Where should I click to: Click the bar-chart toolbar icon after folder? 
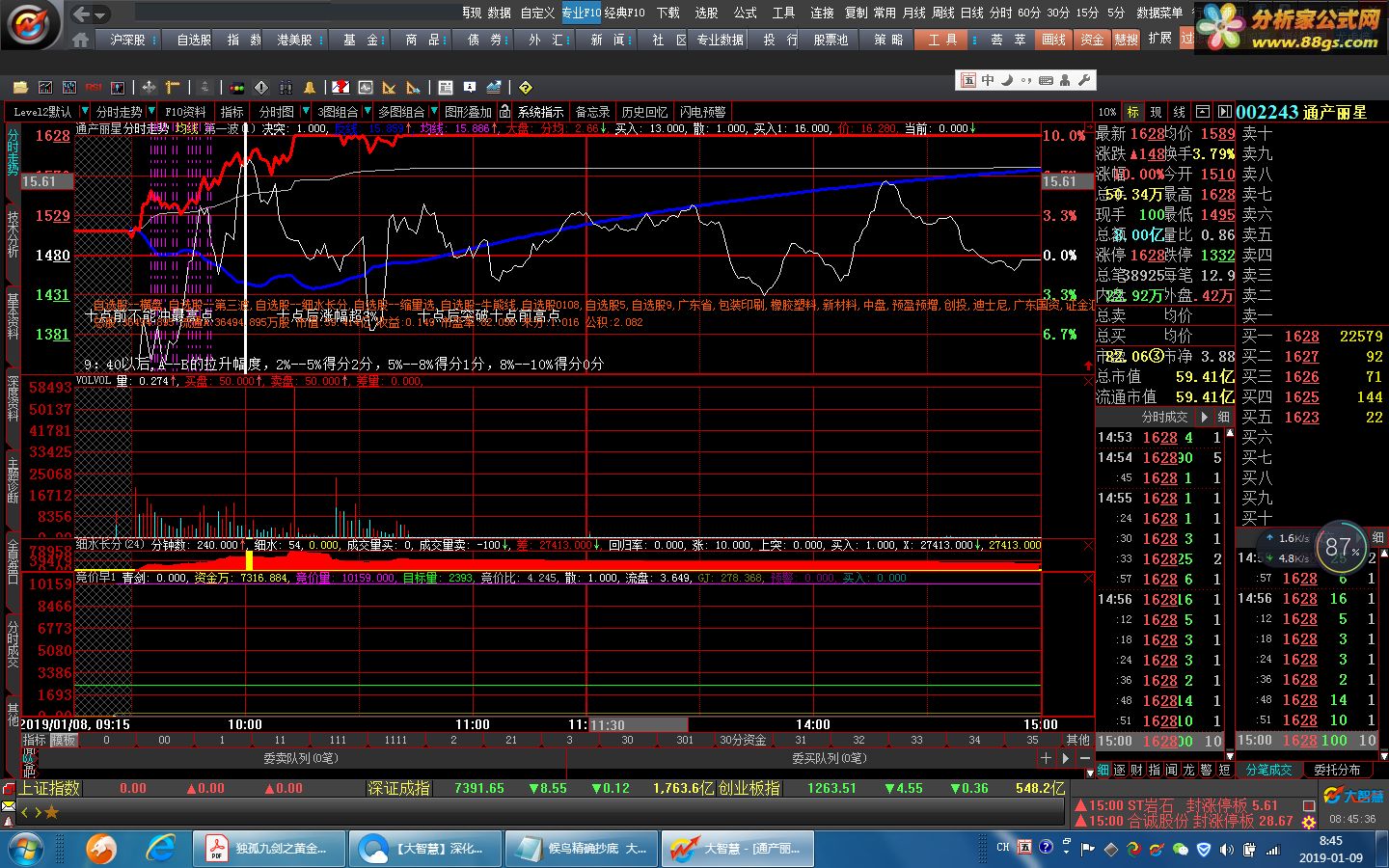(45, 87)
